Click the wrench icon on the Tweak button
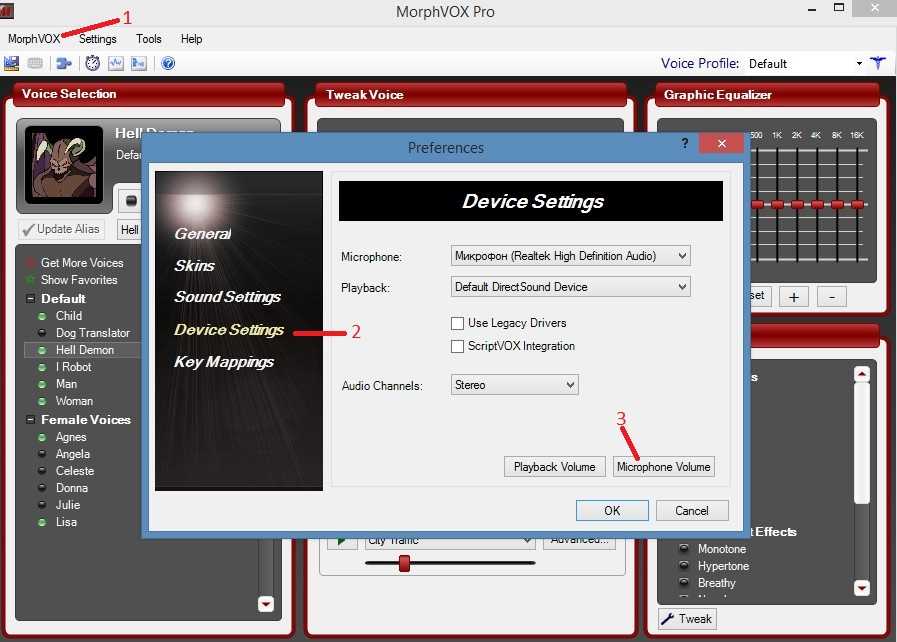This screenshot has width=897, height=642. [x=668, y=619]
